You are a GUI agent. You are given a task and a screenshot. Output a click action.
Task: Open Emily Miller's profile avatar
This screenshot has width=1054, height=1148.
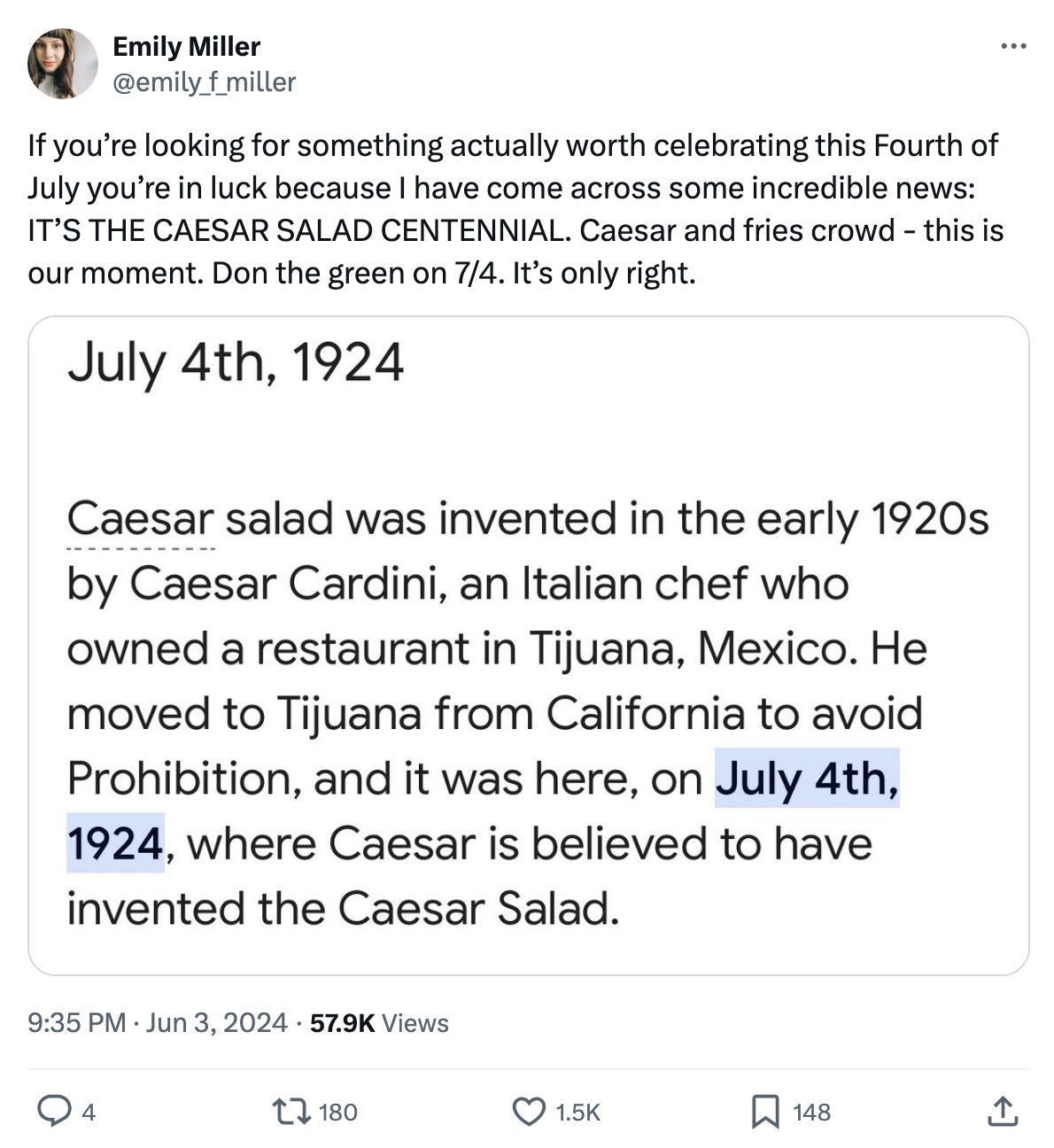pos(62,63)
